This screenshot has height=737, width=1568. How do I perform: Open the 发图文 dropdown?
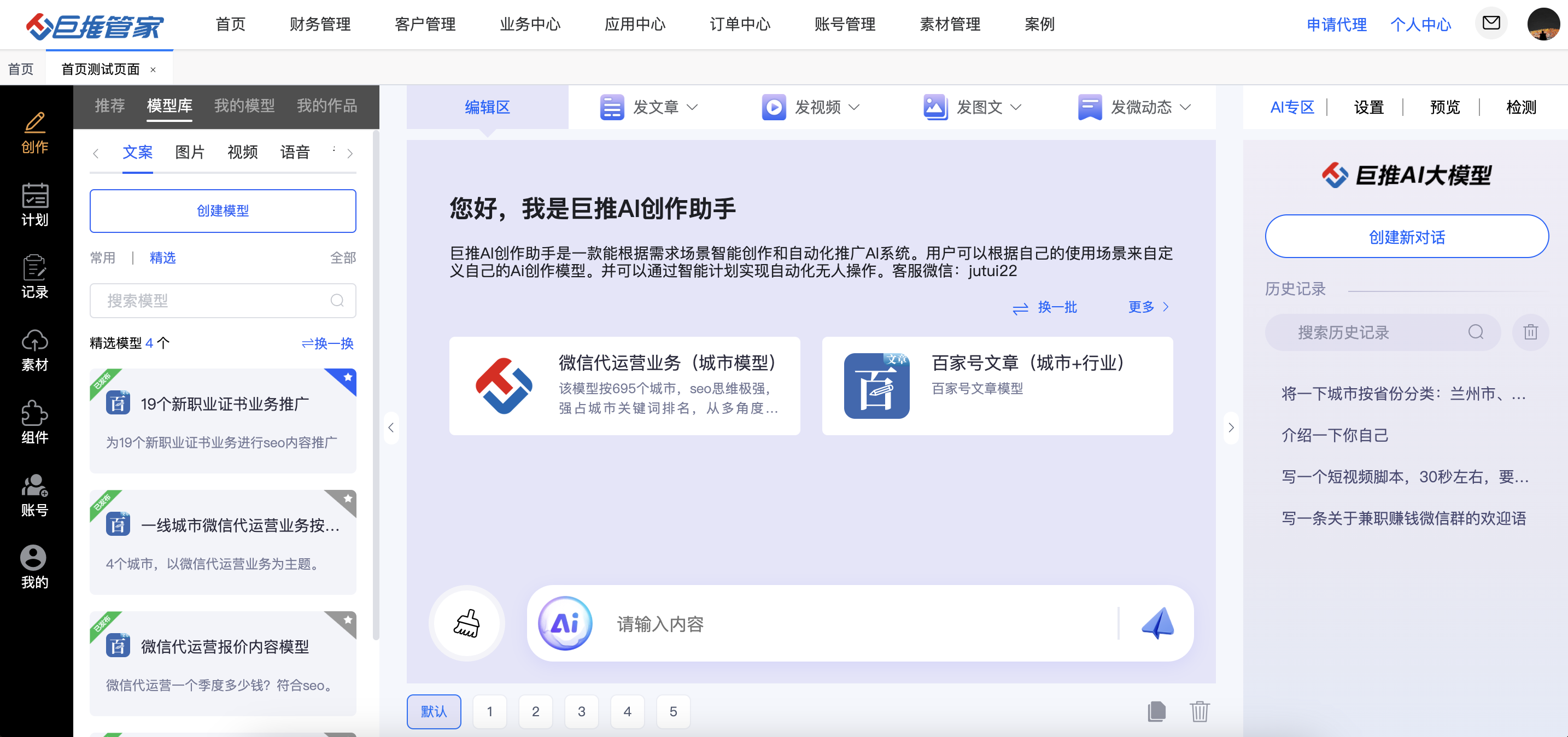tap(972, 107)
